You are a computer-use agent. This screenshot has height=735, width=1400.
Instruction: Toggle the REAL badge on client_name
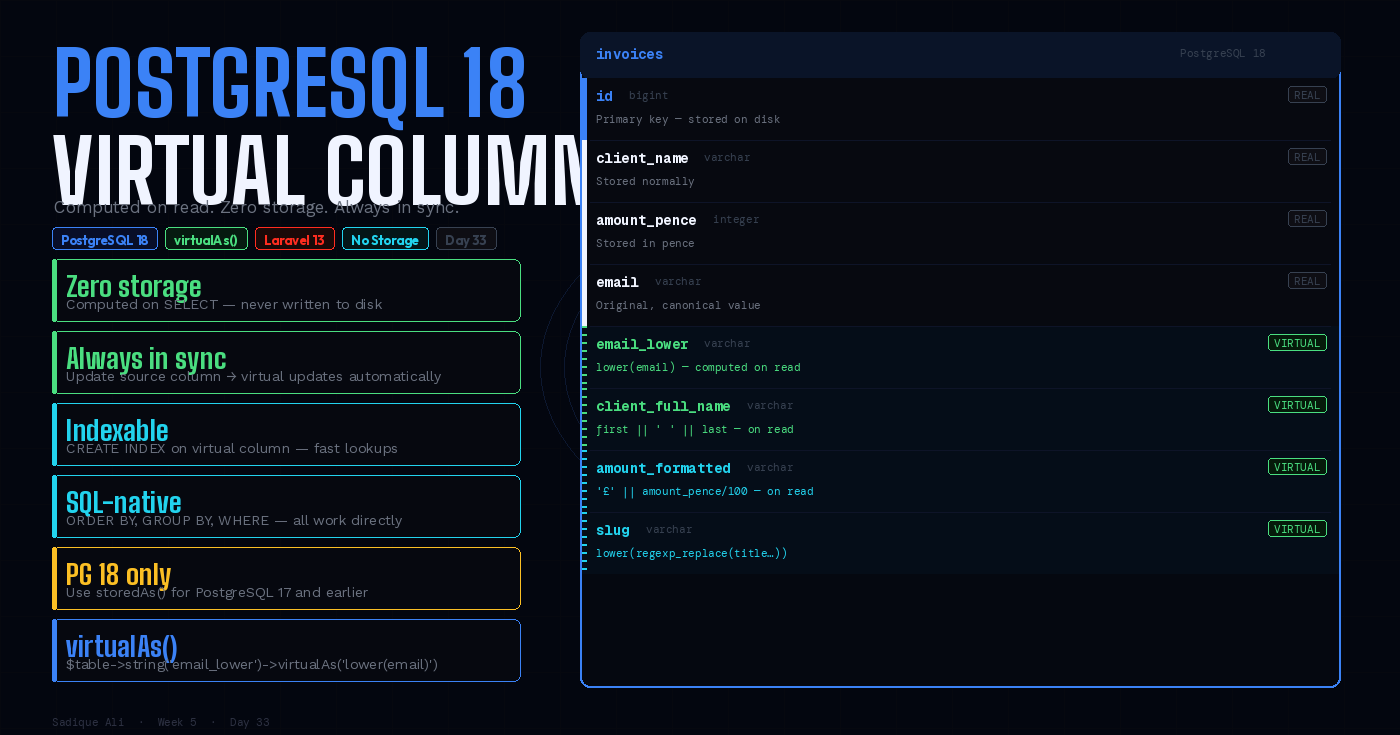1307,156
